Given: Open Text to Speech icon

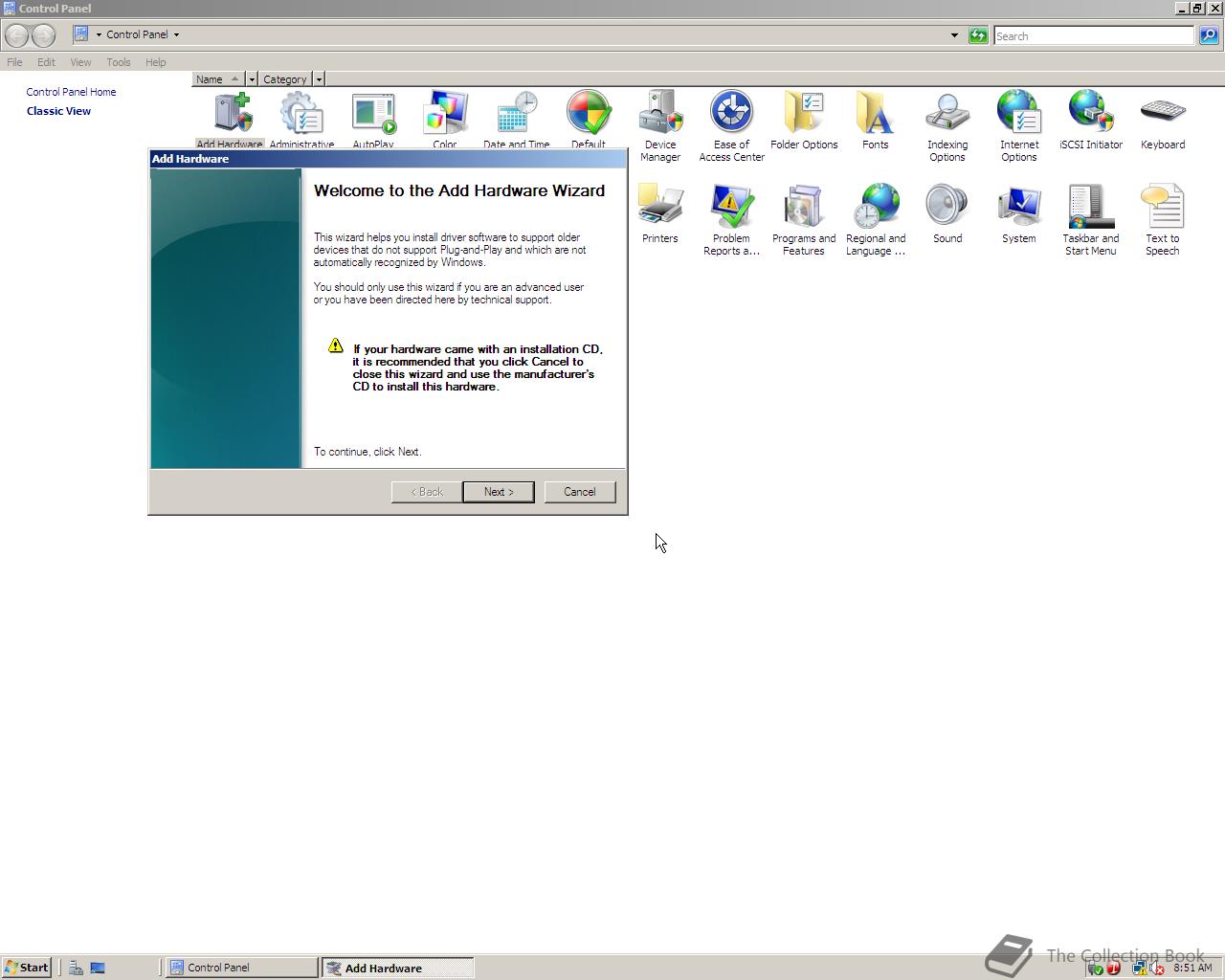Looking at the screenshot, I should pos(1163,219).
